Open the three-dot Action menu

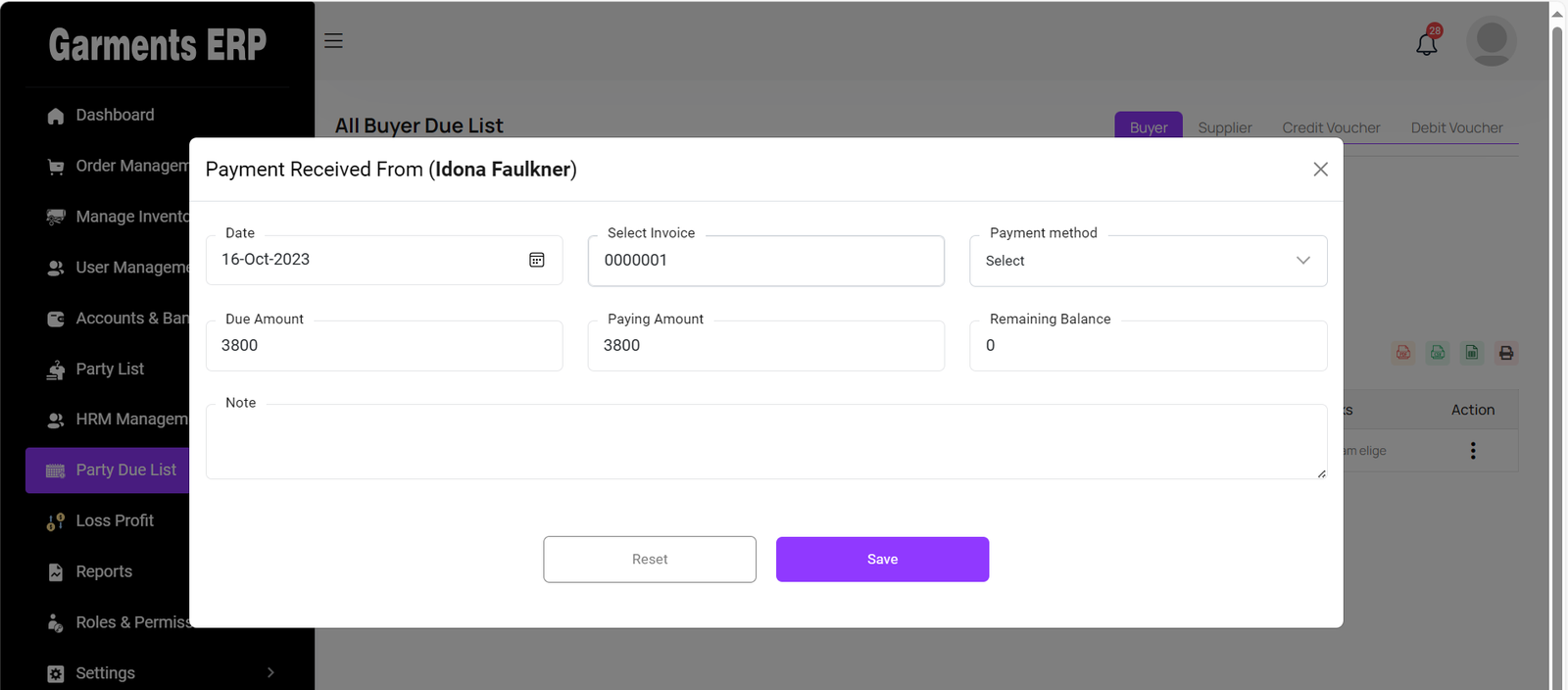tap(1472, 451)
